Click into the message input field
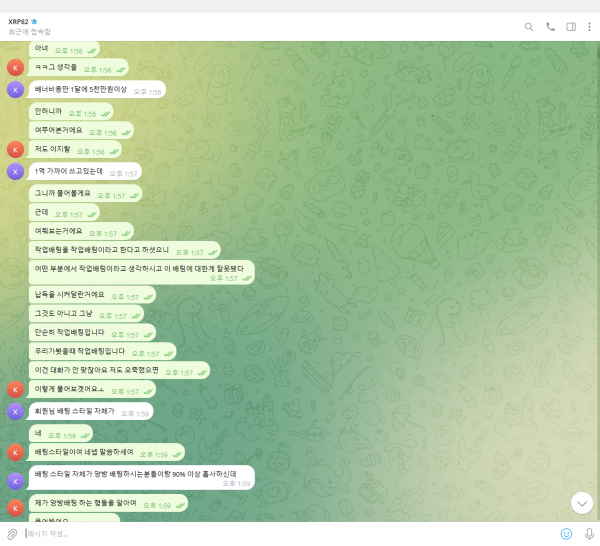This screenshot has height=546, width=600. tap(280, 534)
